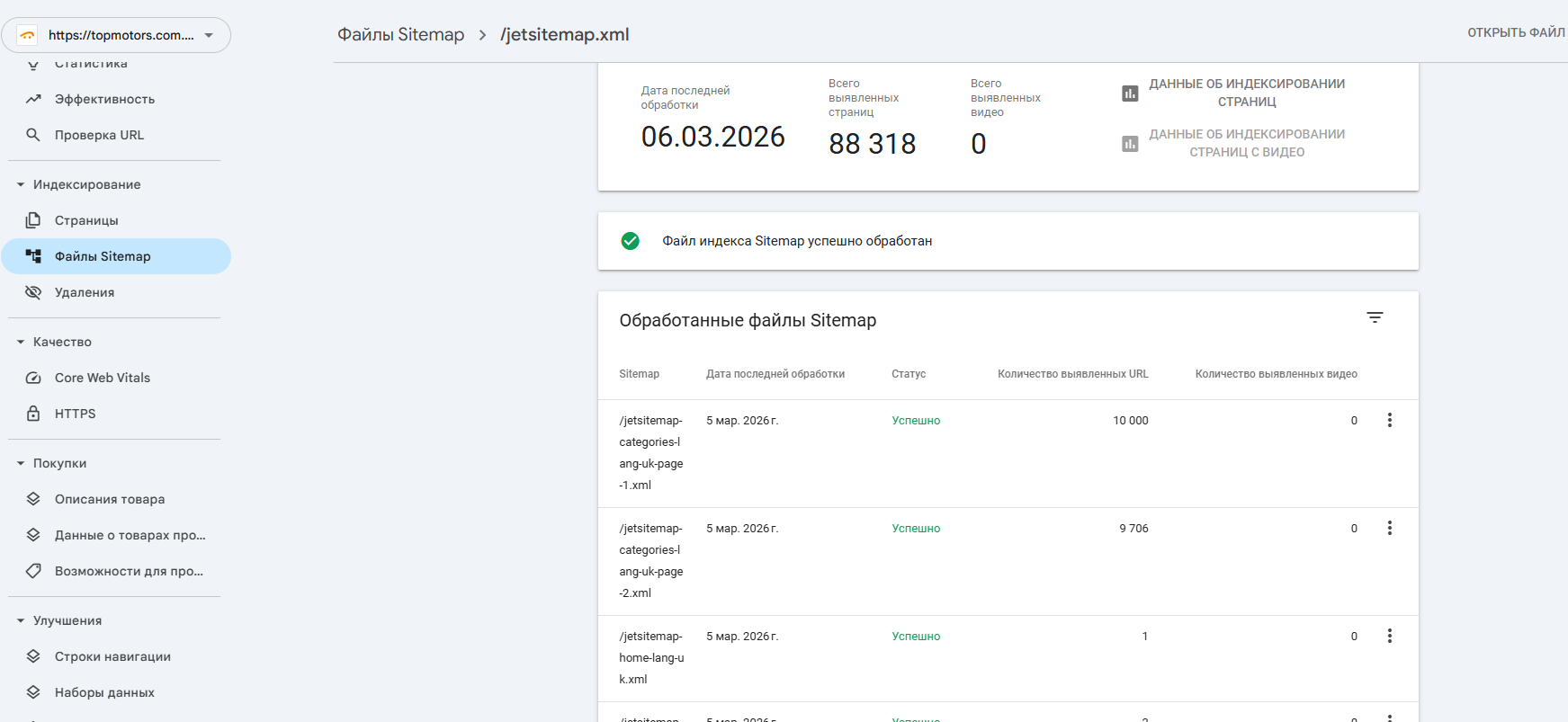
Task: Collapse the Улучшения section
Action: click(x=21, y=620)
